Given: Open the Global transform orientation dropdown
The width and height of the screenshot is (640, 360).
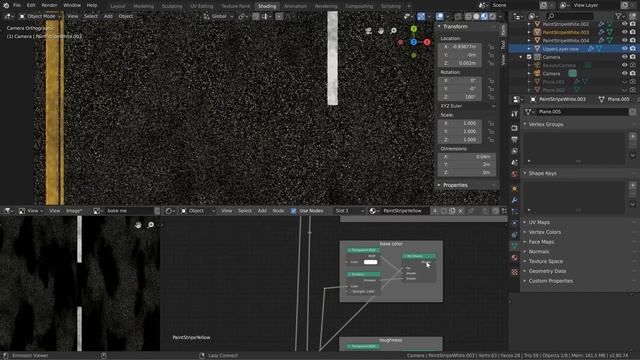Looking at the screenshot, I should point(218,16).
